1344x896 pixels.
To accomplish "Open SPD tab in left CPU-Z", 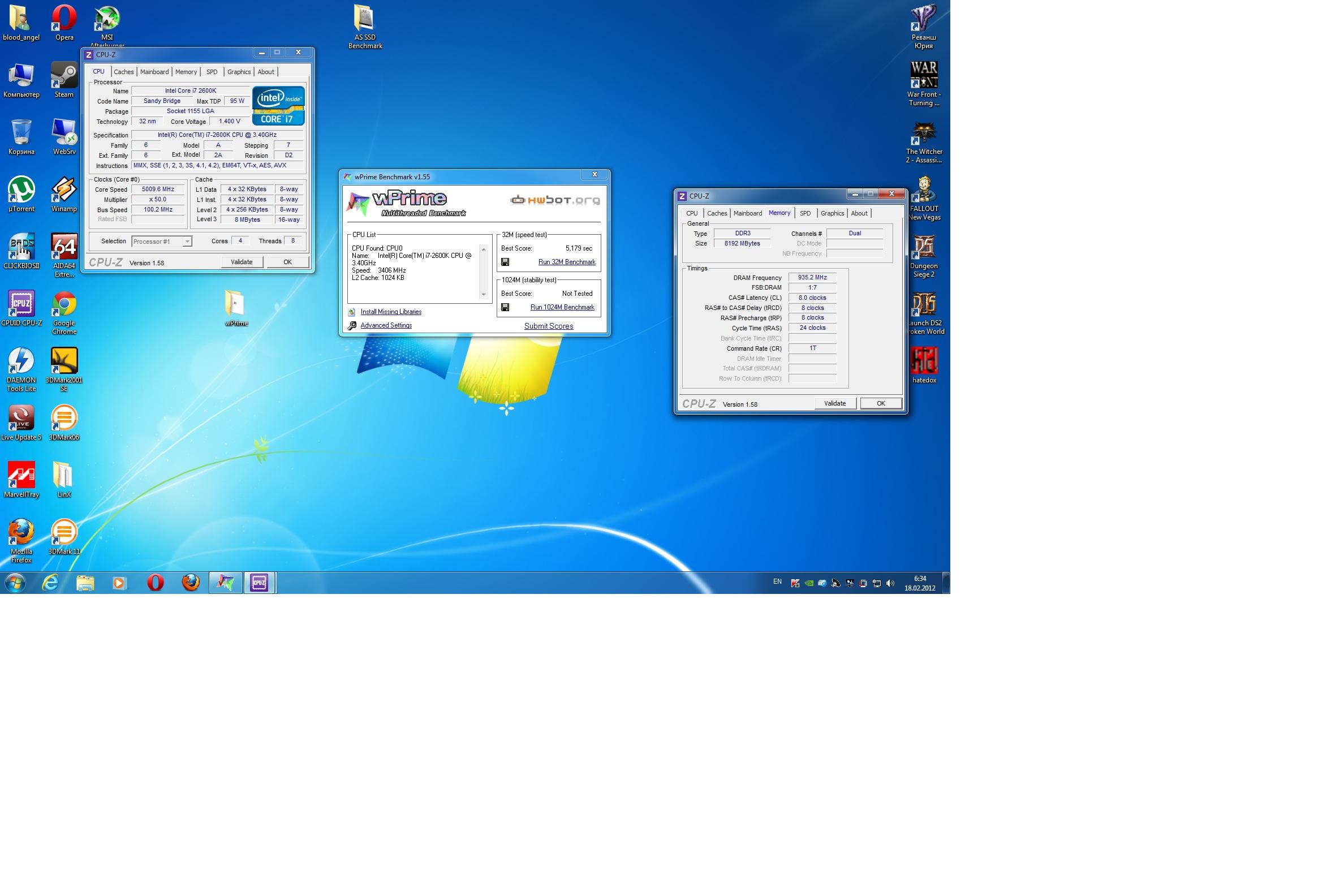I will [x=212, y=72].
